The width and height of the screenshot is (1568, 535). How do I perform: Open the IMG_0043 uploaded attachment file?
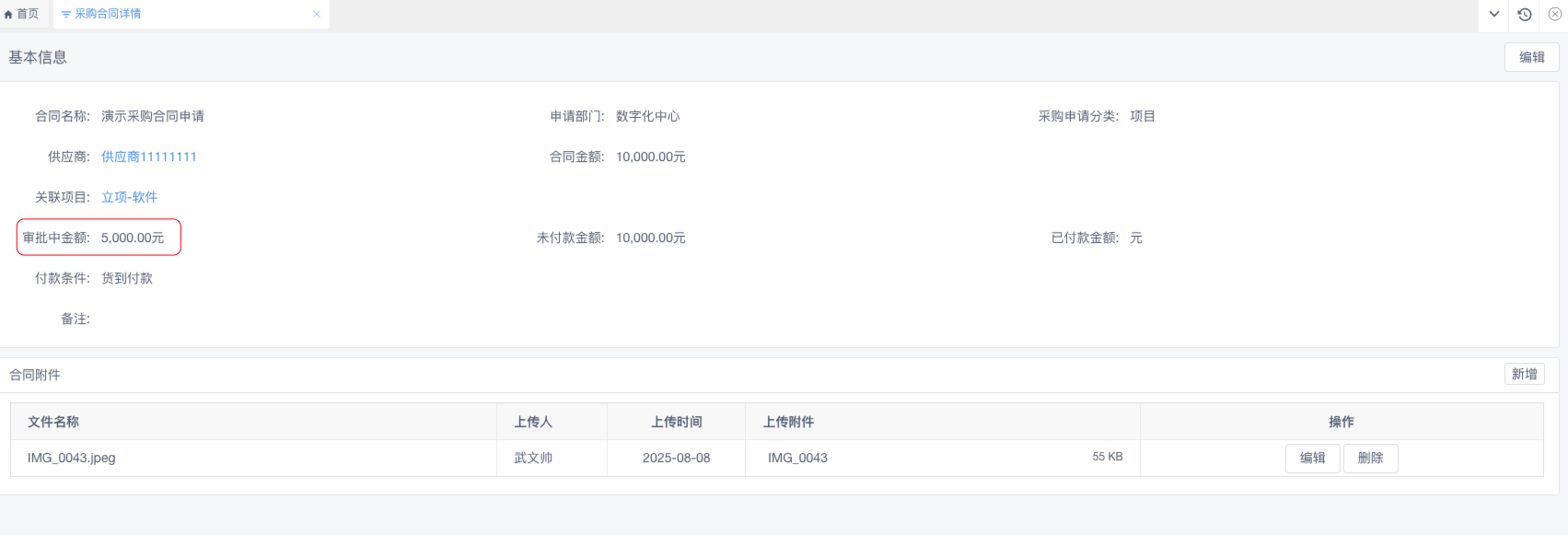[x=797, y=458]
